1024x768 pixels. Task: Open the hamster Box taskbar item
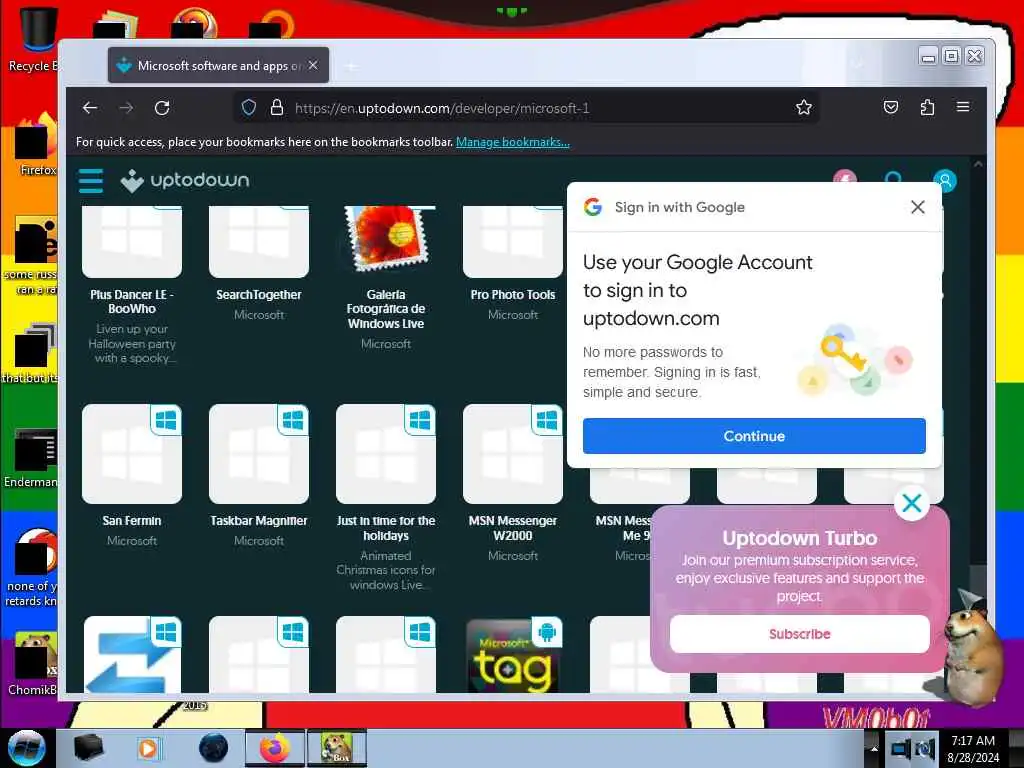[337, 748]
